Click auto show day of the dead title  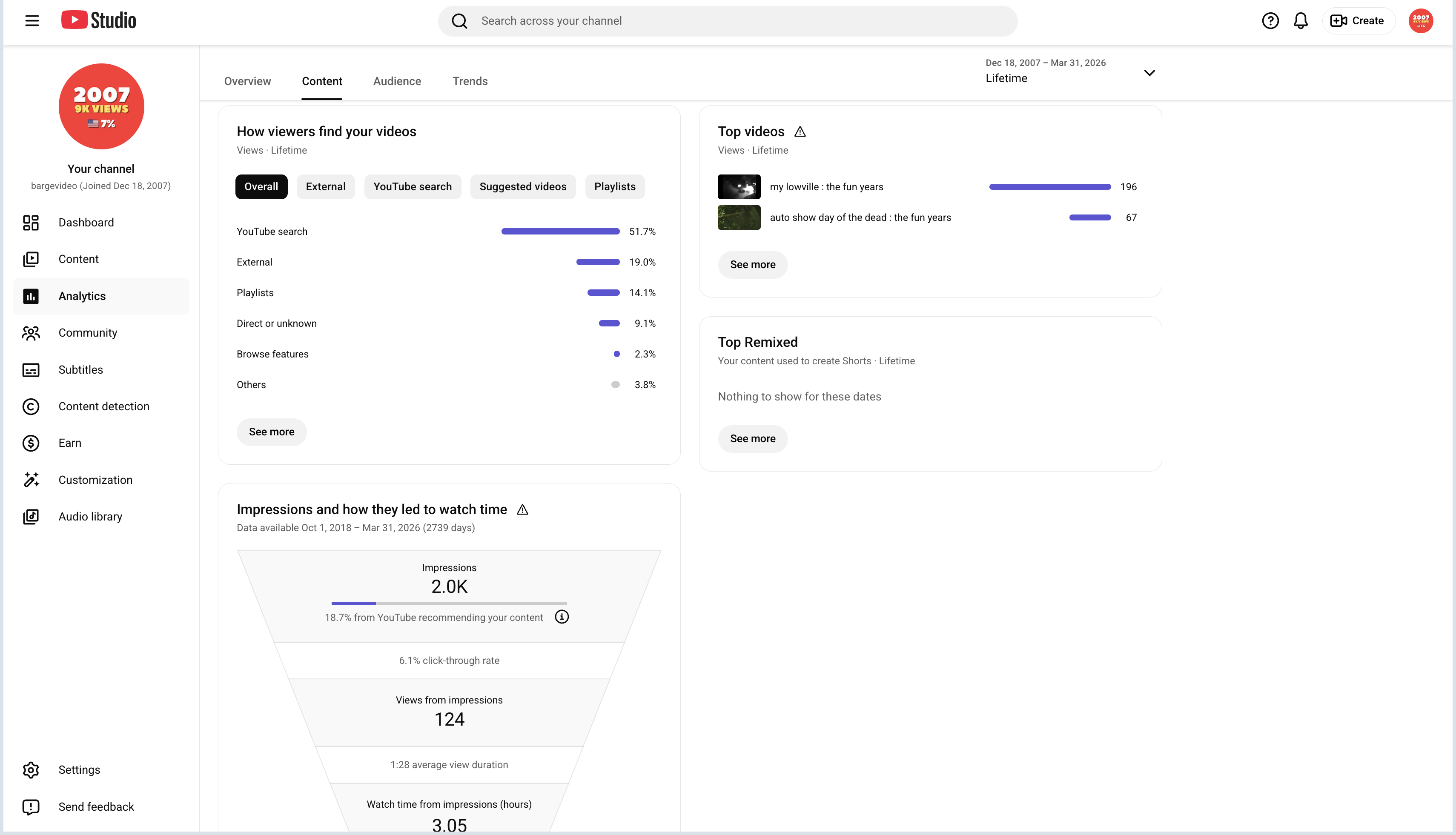click(860, 217)
